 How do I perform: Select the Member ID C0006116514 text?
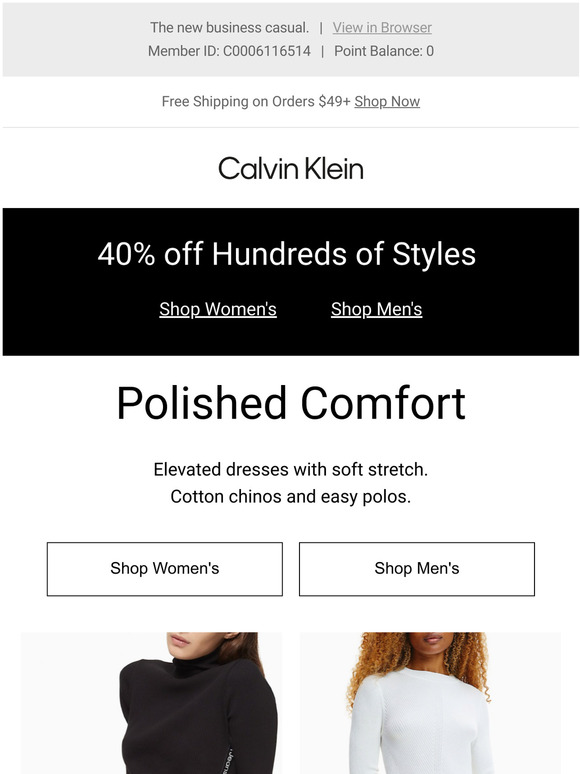pos(230,51)
